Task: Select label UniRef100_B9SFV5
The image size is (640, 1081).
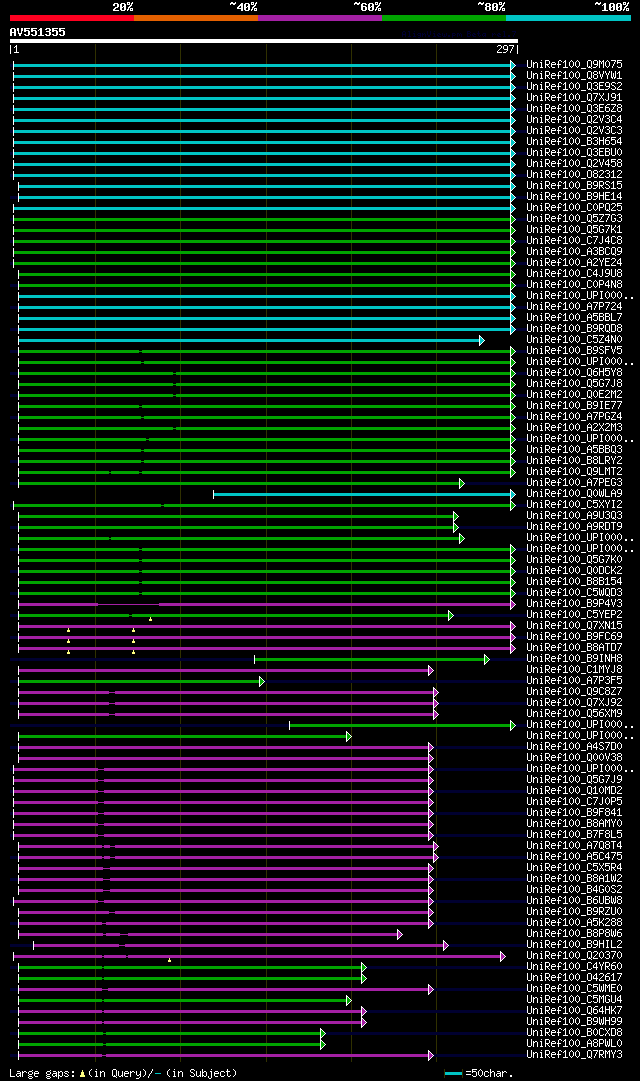Action: tap(574, 350)
